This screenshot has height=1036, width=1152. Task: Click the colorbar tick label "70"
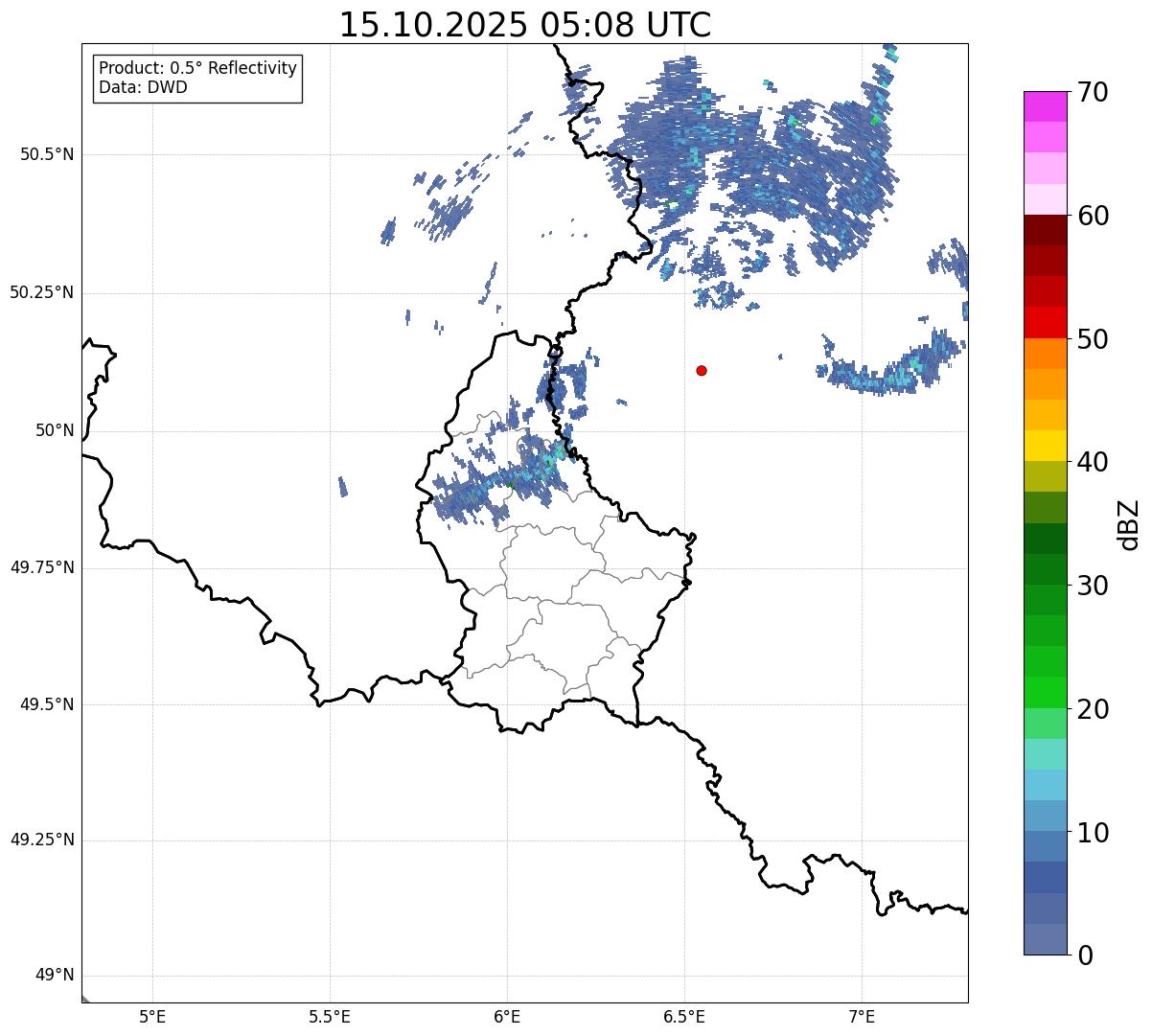[x=1093, y=93]
